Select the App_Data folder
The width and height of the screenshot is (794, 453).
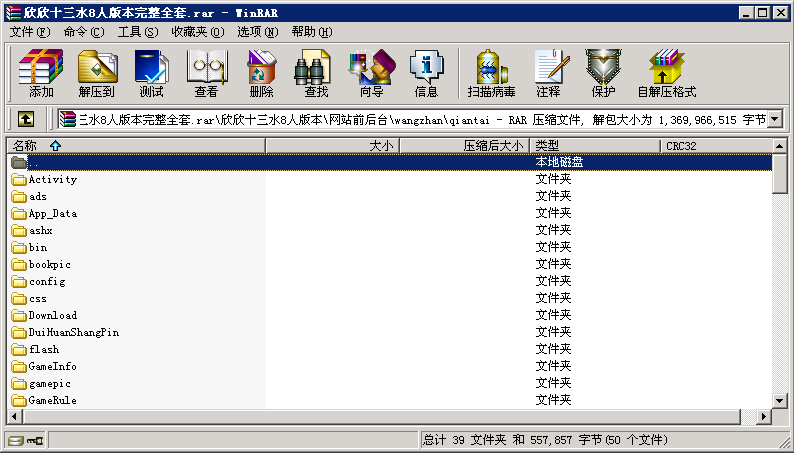point(52,214)
